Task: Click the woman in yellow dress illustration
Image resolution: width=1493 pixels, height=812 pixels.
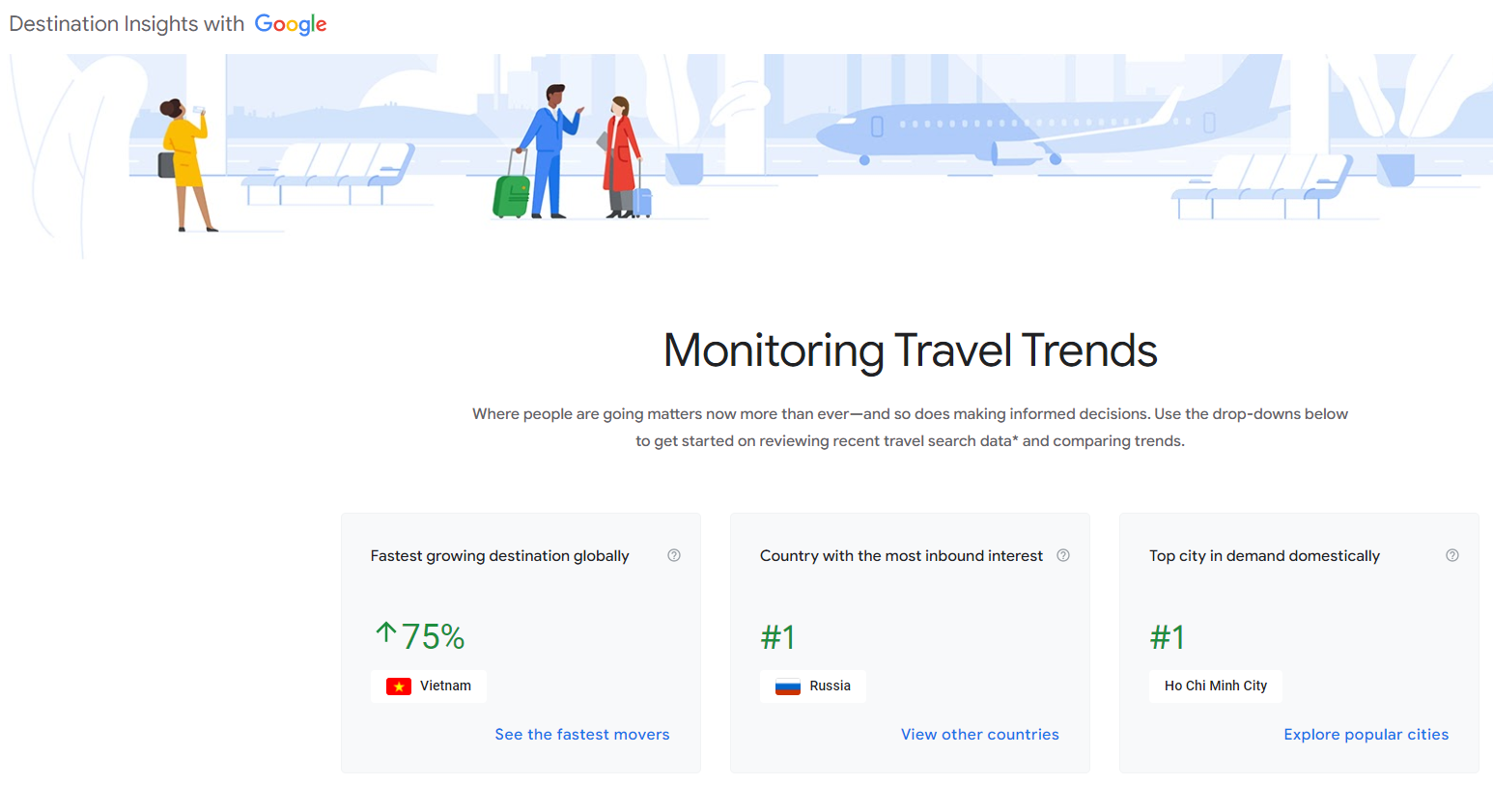Action: point(183,159)
